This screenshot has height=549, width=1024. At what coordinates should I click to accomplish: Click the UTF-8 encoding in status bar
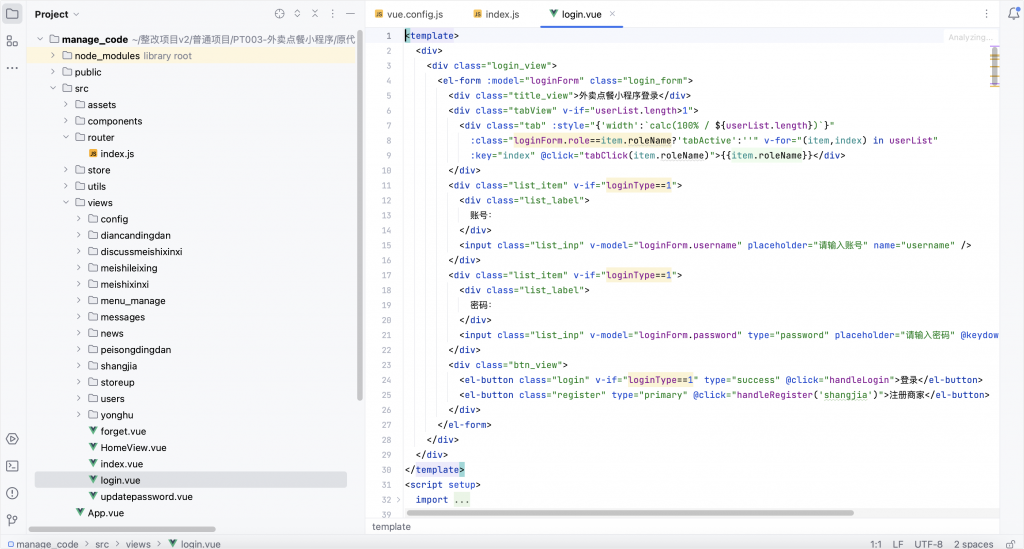click(x=926, y=544)
